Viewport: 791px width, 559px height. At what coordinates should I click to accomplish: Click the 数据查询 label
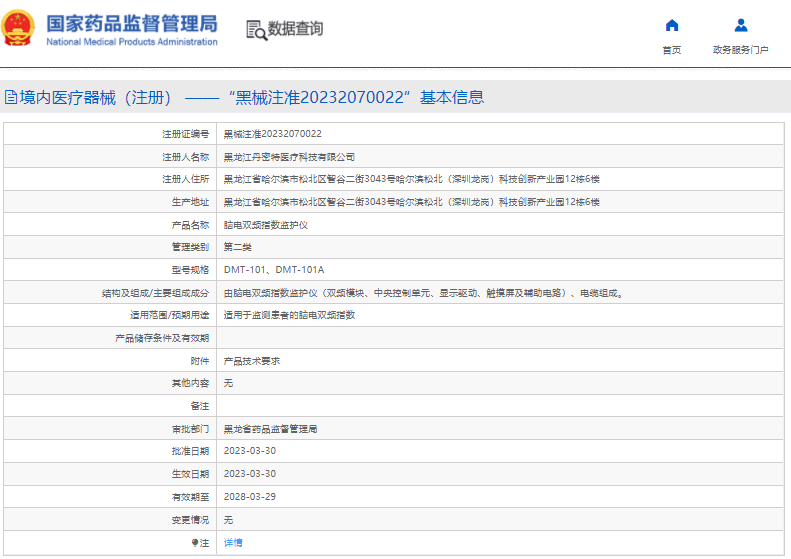point(295,29)
